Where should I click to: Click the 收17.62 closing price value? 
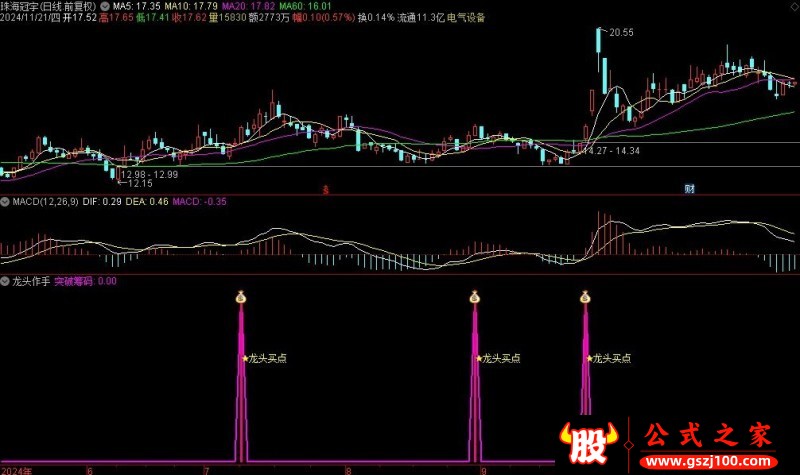(x=189, y=18)
